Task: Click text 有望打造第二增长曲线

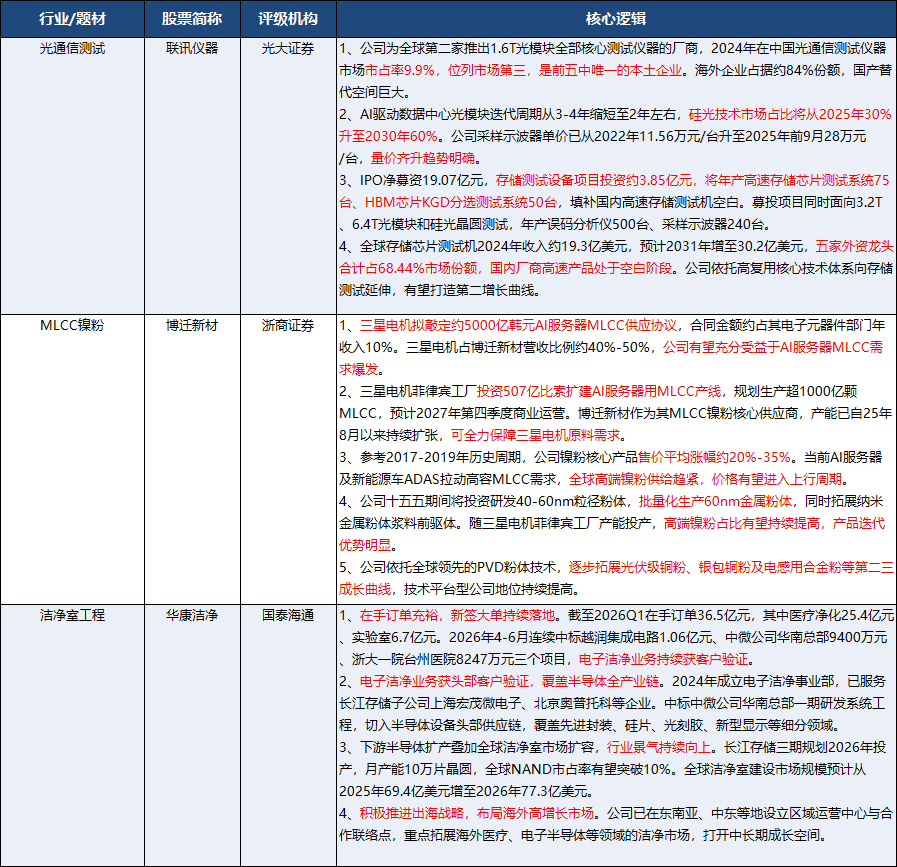Action: click(x=467, y=291)
